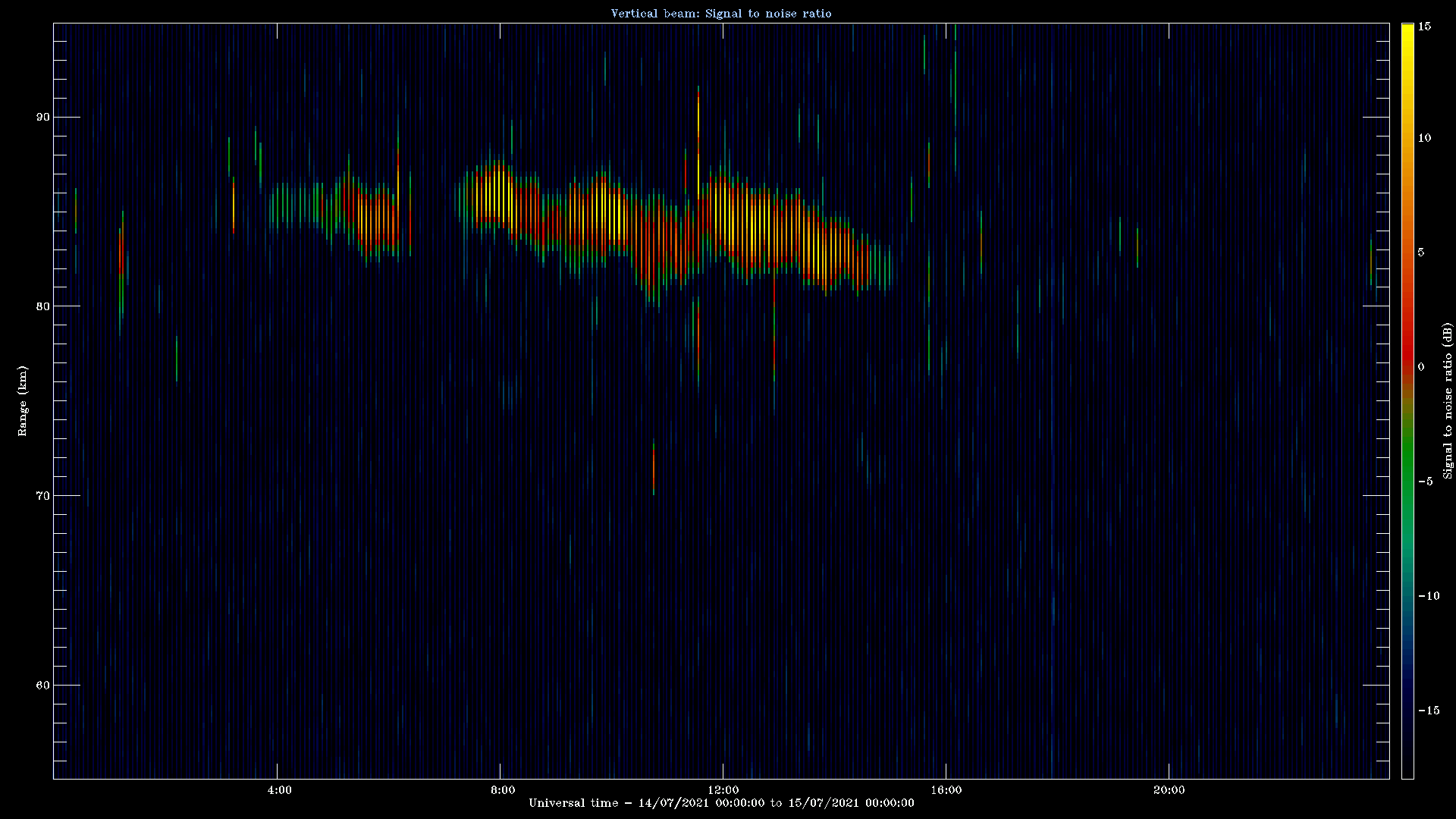
Task: Click the 'Range (km)' y-axis label
Action: (23, 400)
